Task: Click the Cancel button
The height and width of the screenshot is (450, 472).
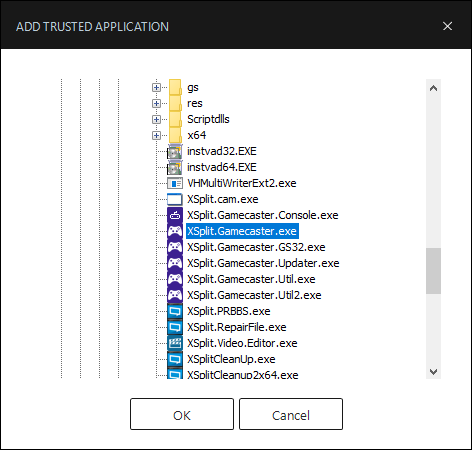Action: click(x=291, y=414)
